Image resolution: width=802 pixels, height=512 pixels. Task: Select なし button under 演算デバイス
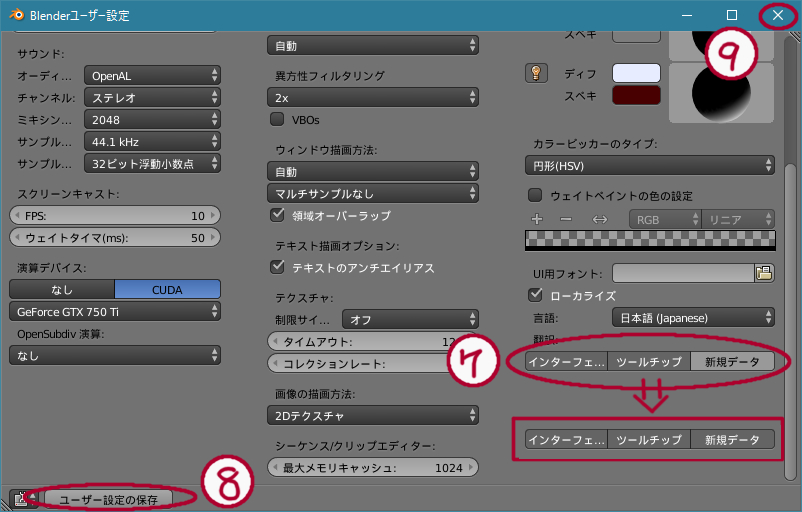62,288
